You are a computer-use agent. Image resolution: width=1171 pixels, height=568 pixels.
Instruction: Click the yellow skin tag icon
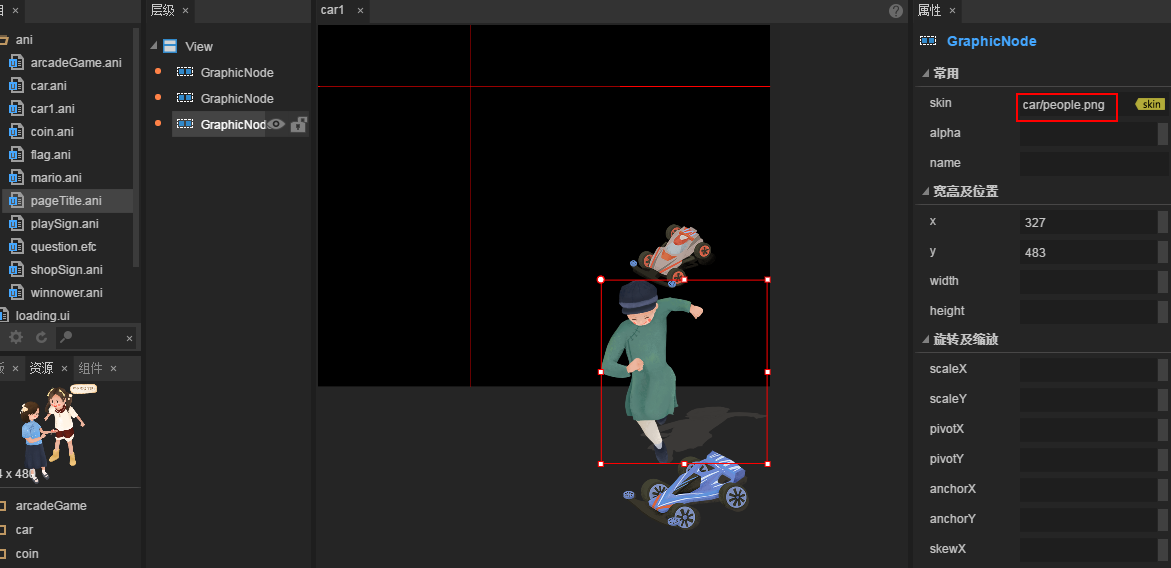click(1151, 104)
